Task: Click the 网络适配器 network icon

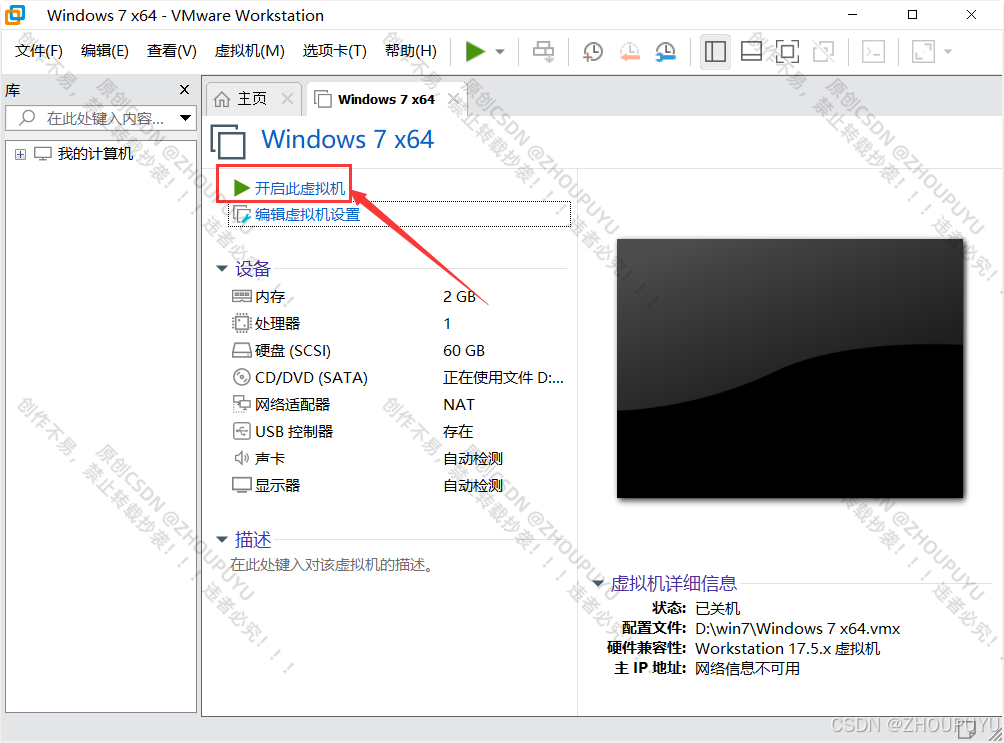Action: pos(241,404)
